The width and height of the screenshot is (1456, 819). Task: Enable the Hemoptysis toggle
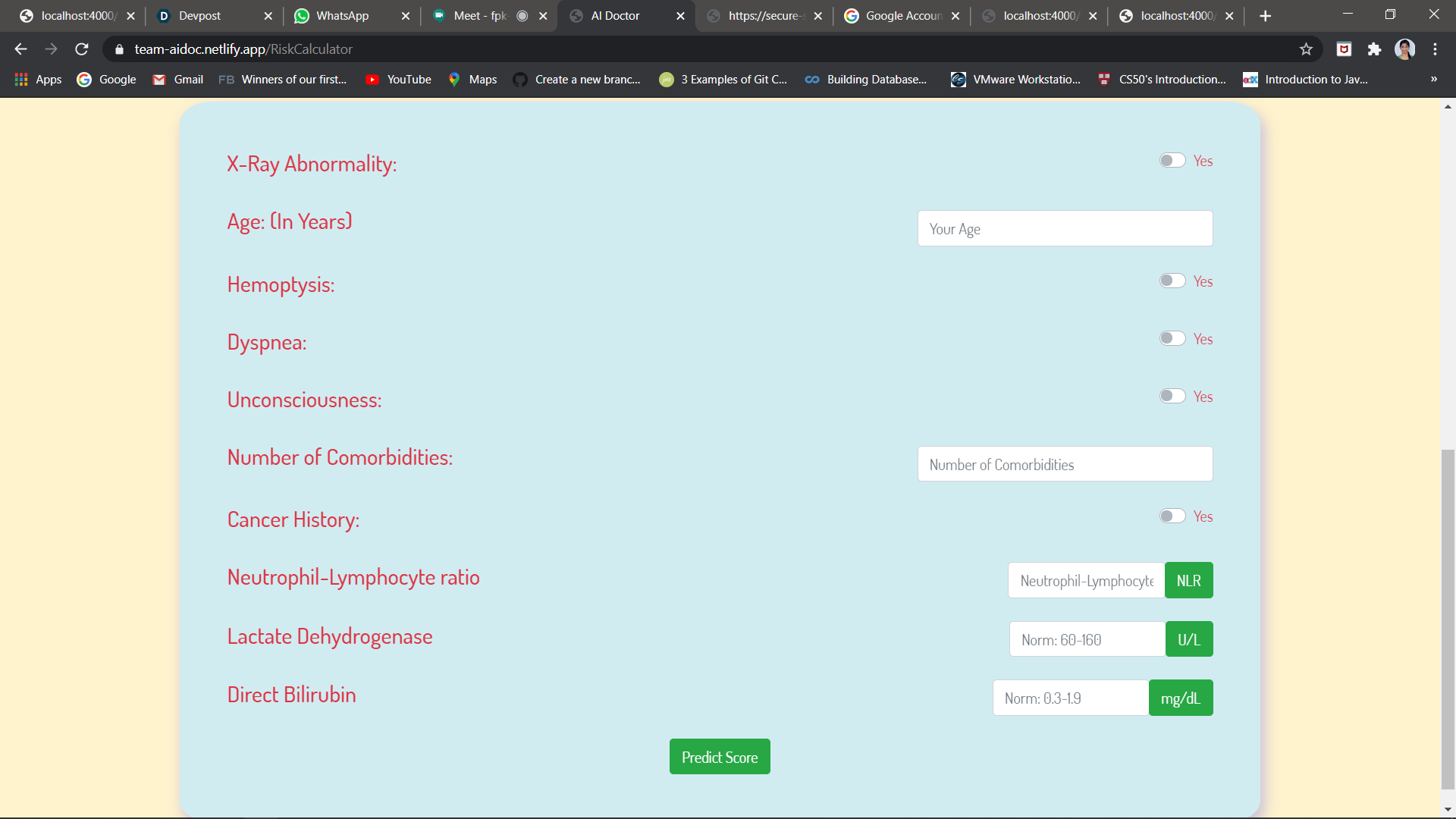1172,281
